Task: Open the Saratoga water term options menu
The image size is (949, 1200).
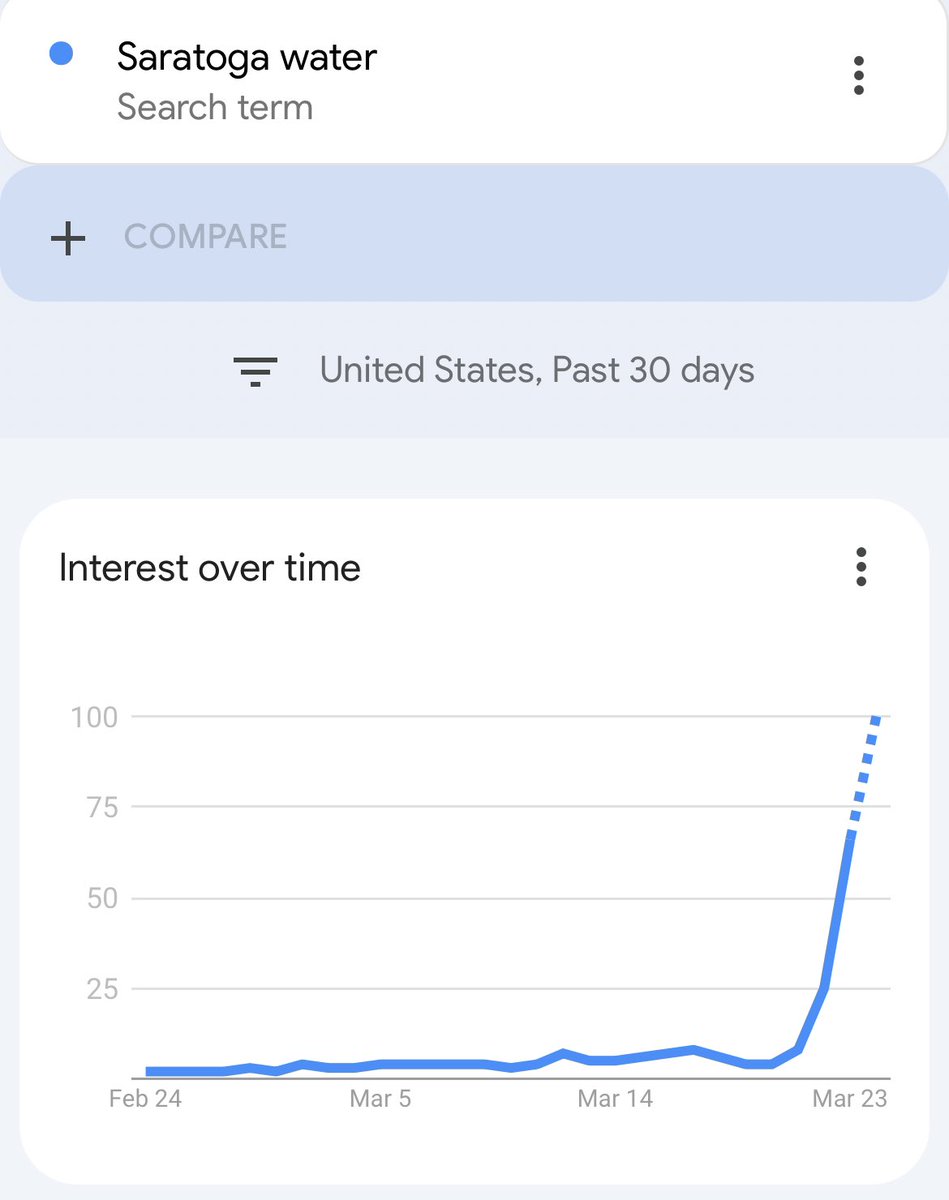Action: 858,76
